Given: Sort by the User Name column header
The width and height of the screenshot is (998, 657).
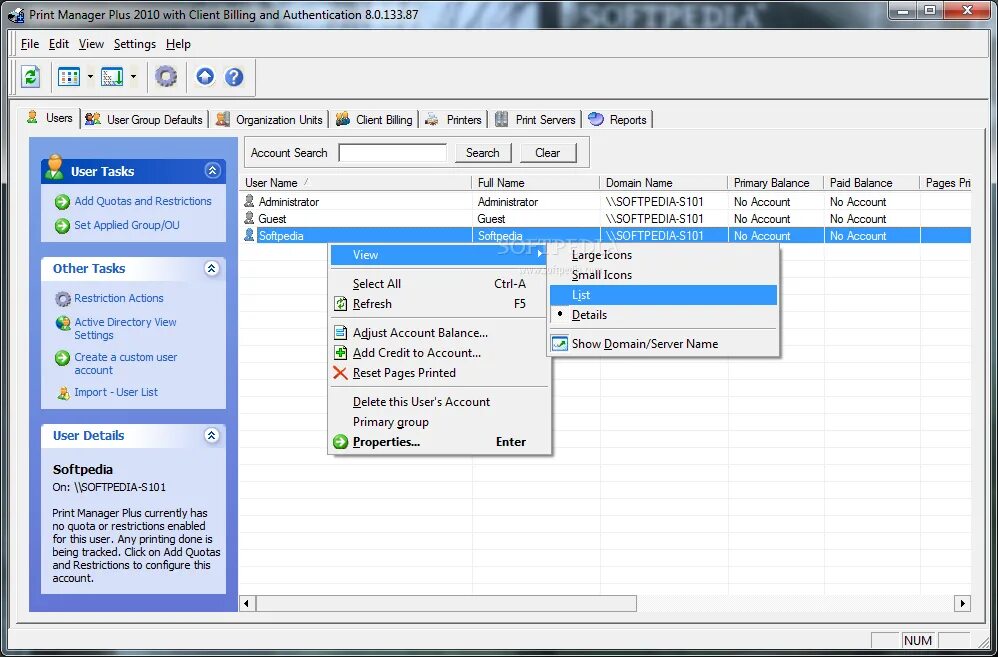Looking at the screenshot, I should [x=356, y=183].
